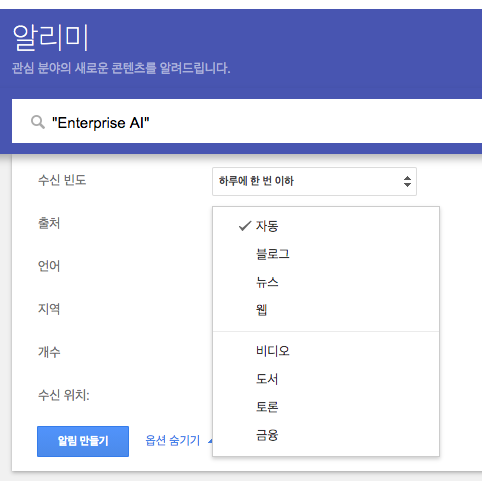Click the 알리미 page title
The width and height of the screenshot is (482, 481).
(x=51, y=38)
